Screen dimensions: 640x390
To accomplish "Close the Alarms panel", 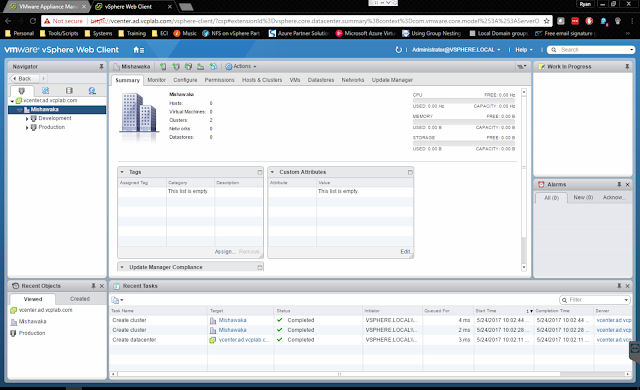I will click(627, 184).
